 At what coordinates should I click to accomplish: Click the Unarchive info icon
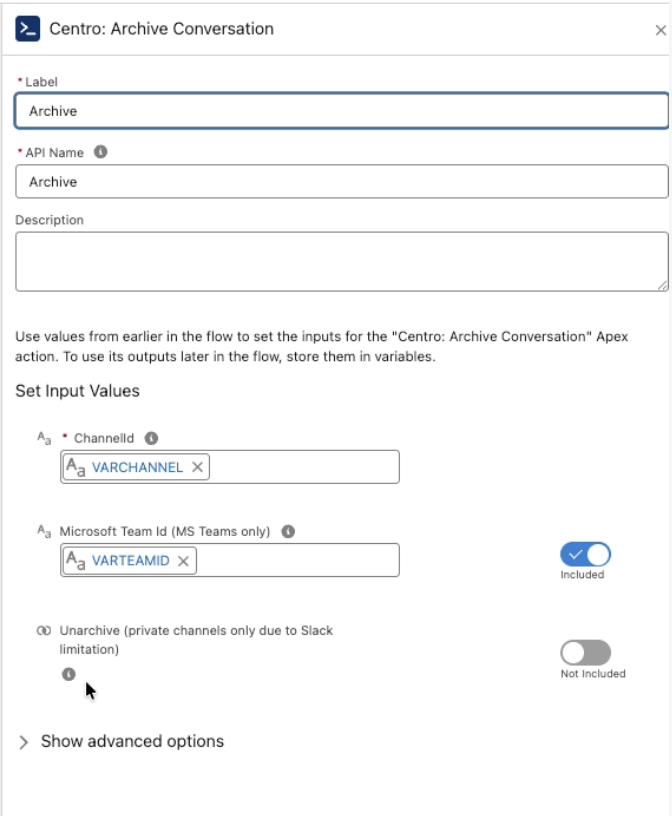pyautogui.click(x=69, y=674)
